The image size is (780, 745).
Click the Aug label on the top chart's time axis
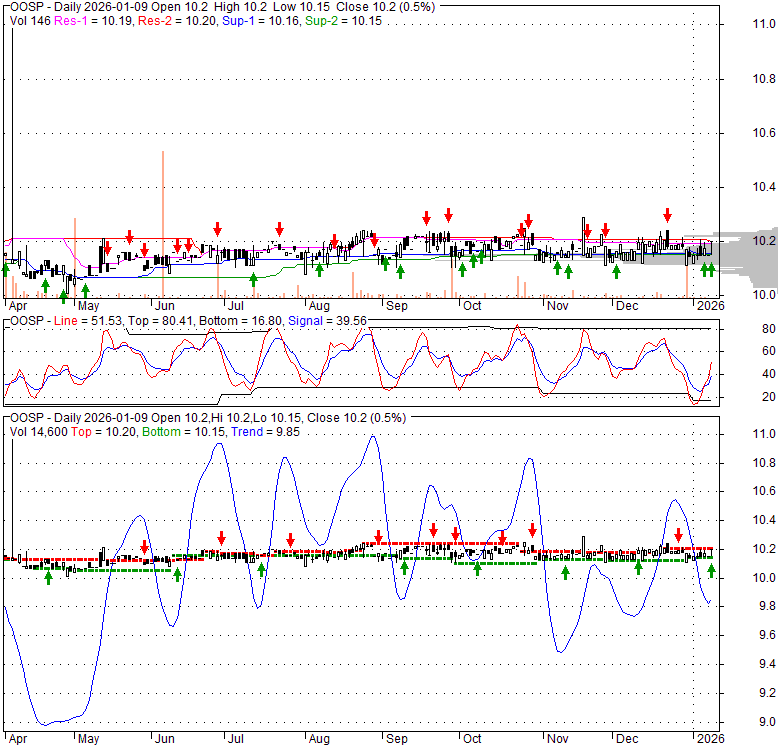pyautogui.click(x=319, y=305)
